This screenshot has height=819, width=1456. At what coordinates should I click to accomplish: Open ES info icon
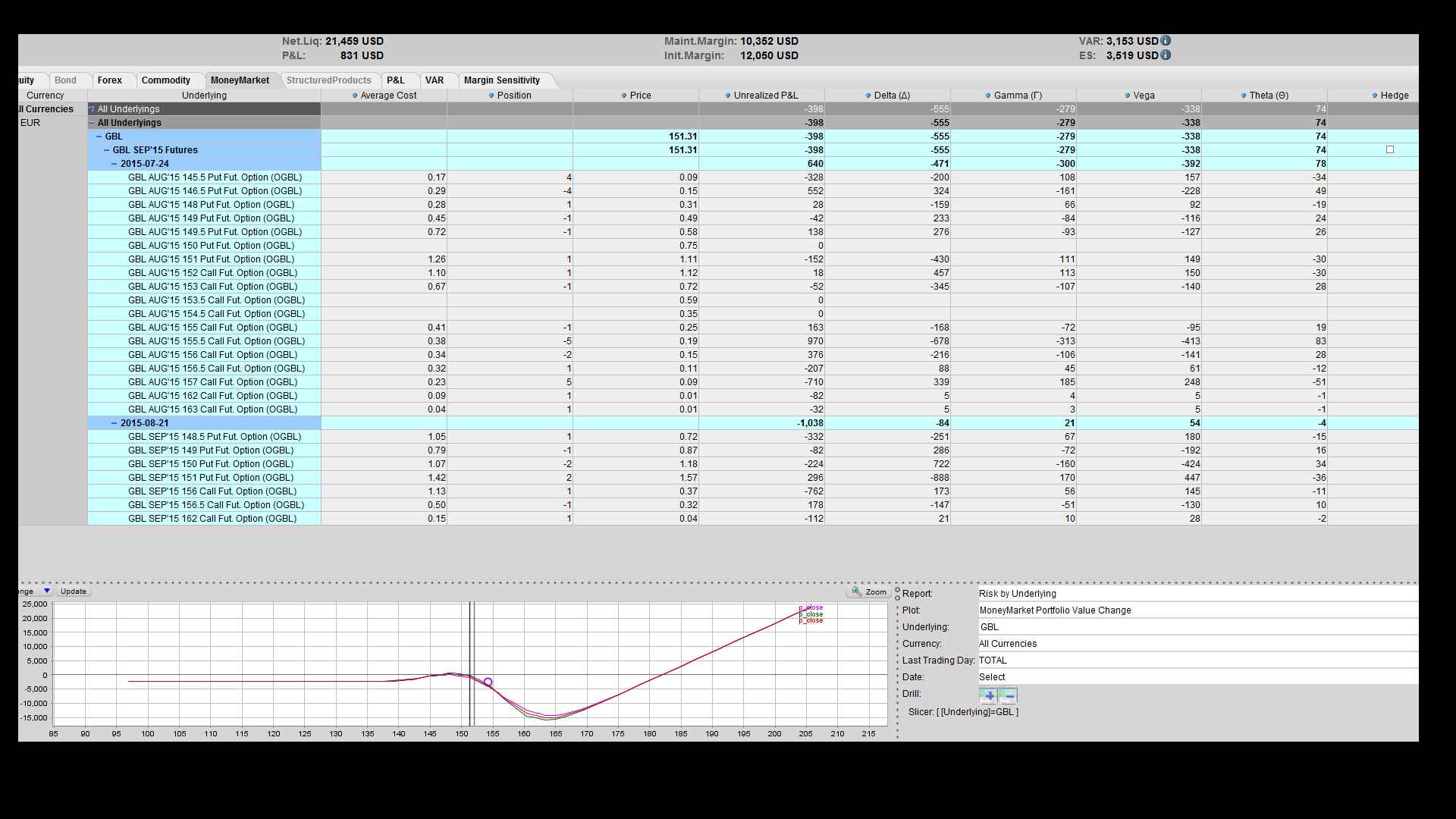pos(1166,55)
